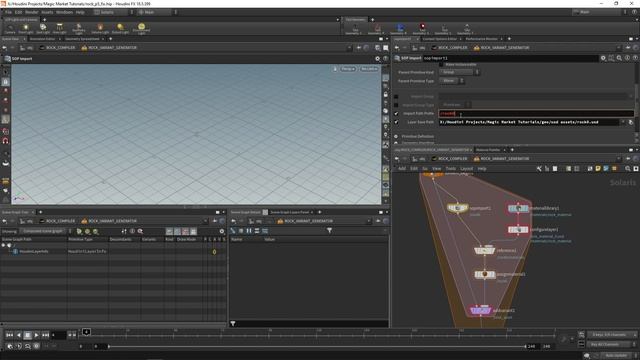Toggle the Import Path Prefix checkbox
The height and width of the screenshot is (360, 640).
coord(396,114)
